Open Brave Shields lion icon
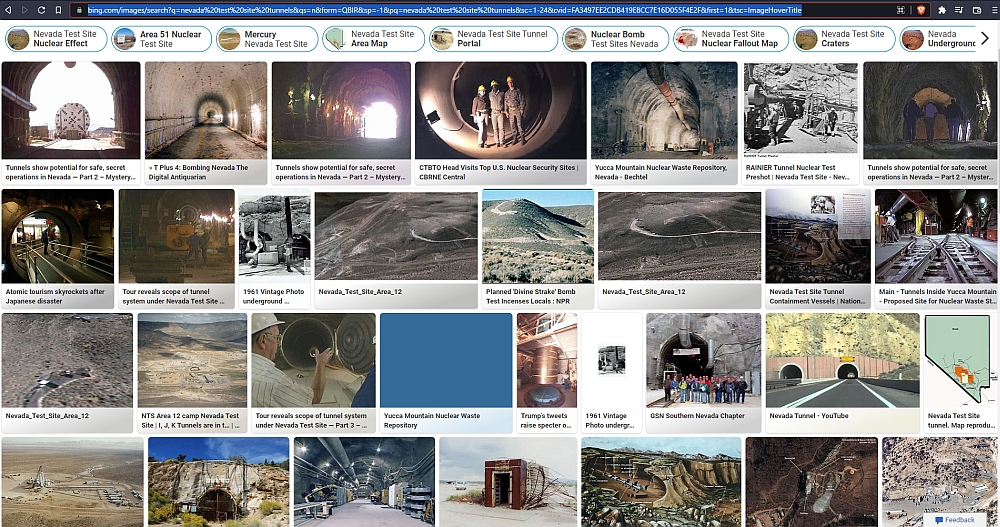This screenshot has height=527, width=1000. point(921,10)
